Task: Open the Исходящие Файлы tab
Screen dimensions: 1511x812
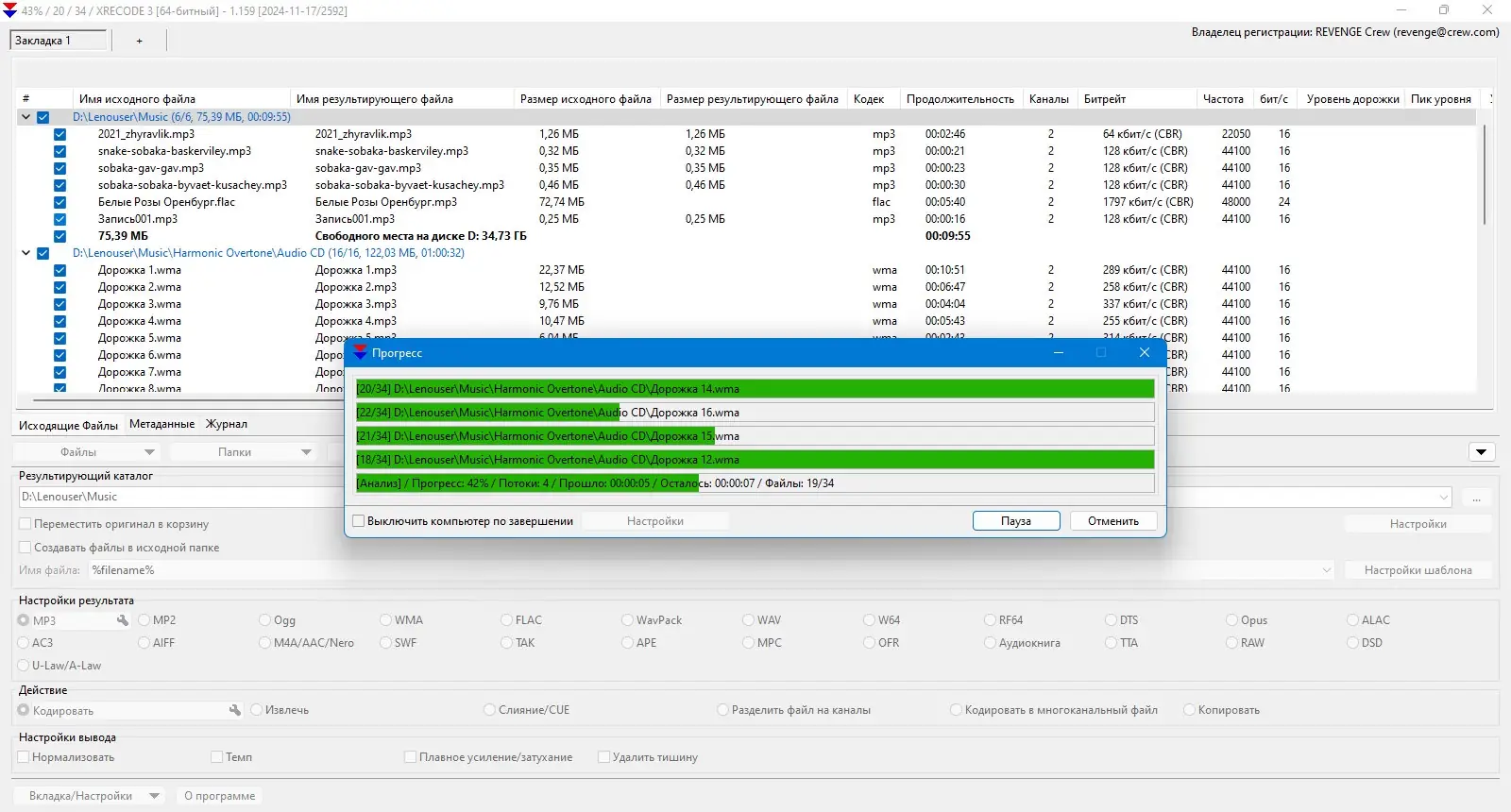Action: click(68, 425)
